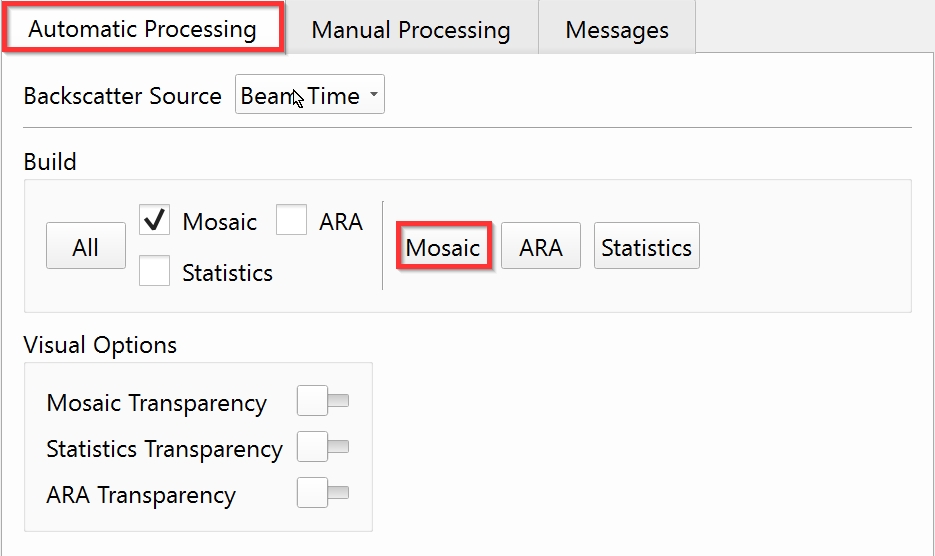
Task: Open the Messages tab
Action: click(616, 30)
